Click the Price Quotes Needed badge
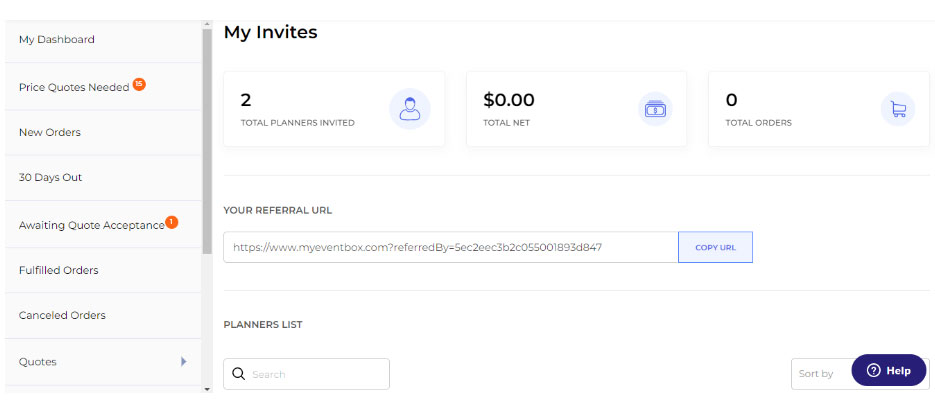 click(139, 84)
